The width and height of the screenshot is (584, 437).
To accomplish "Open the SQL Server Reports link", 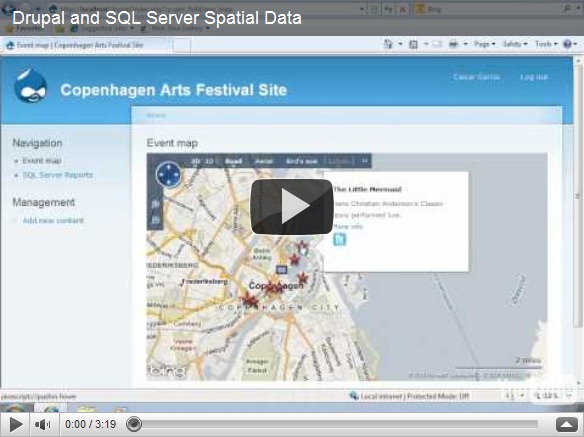I will 58,175.
